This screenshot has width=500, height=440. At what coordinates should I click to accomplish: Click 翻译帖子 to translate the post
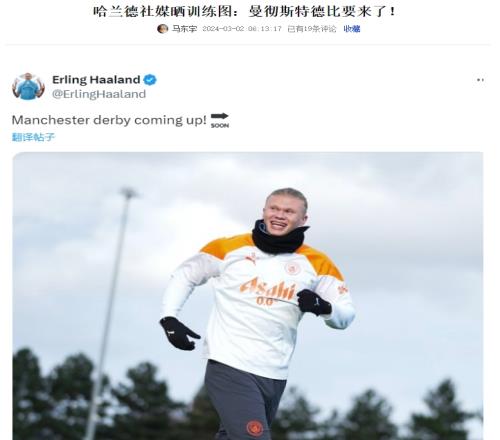[33, 137]
